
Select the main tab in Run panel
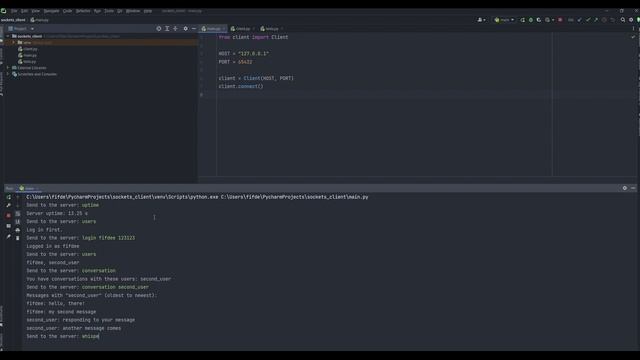(29, 189)
